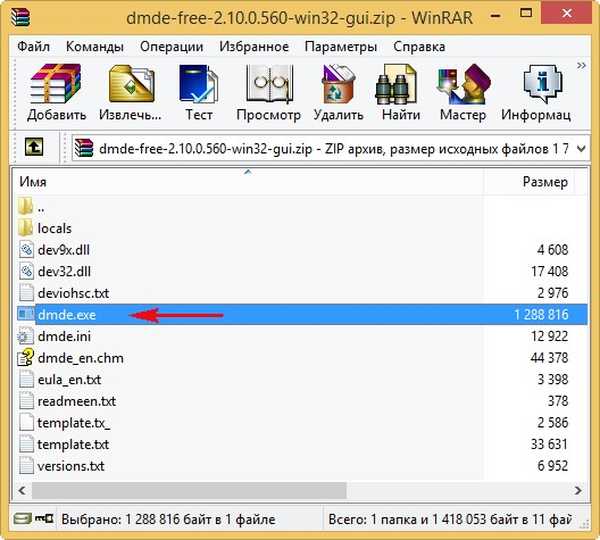Click the disk drive icon in status bar
The width and height of the screenshot is (600, 540).
tap(23, 519)
